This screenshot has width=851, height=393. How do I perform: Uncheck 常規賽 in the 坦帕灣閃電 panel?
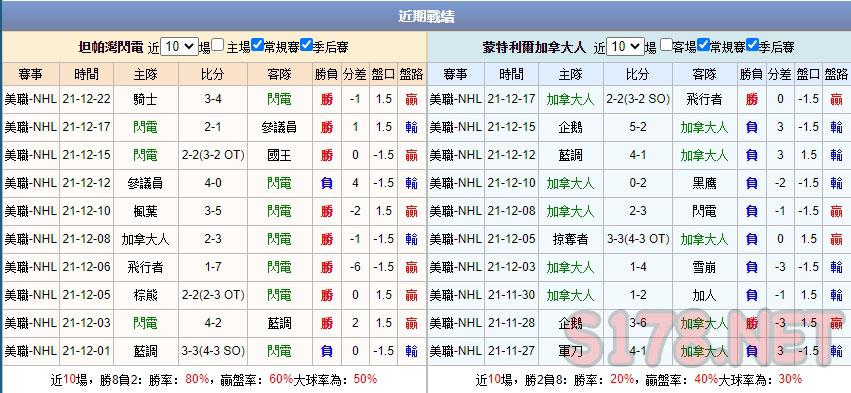[x=258, y=45]
